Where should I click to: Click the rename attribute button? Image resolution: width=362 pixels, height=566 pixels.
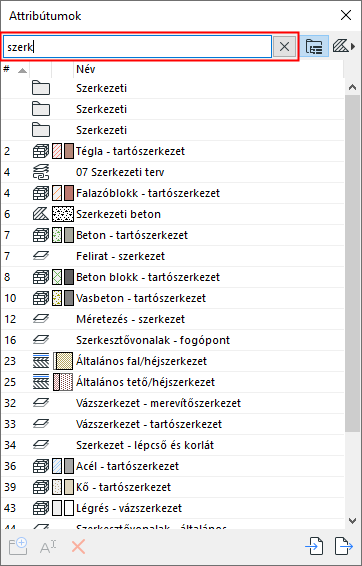[48, 547]
